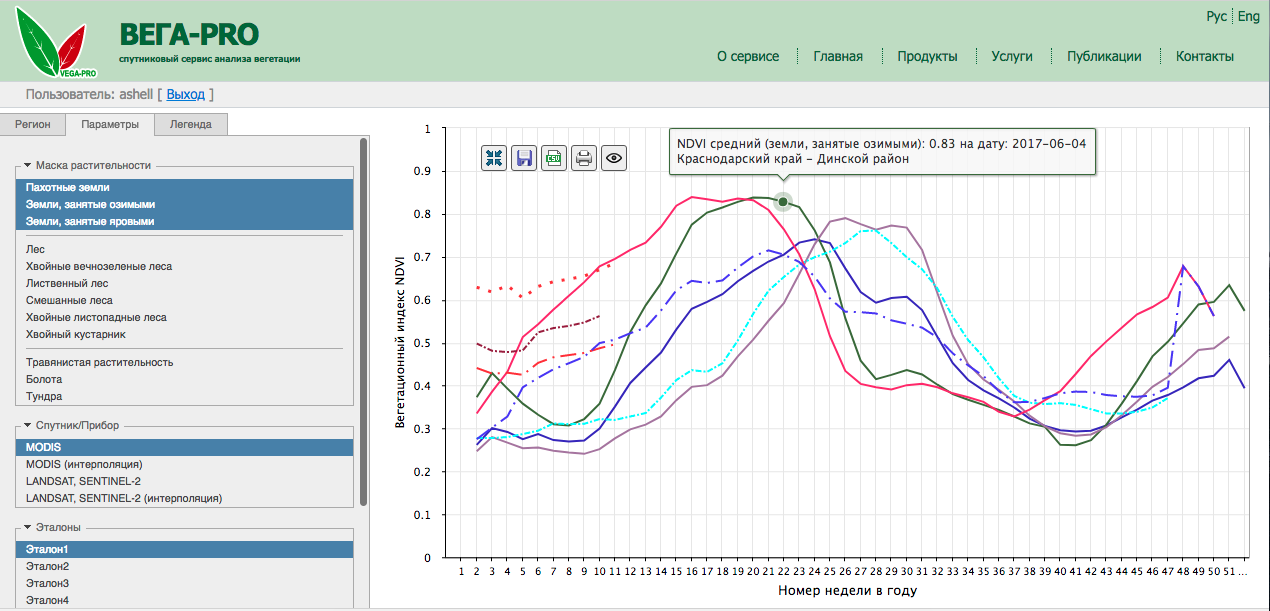Click the VEGA-PRO leaf logo
Image resolution: width=1270 pixels, height=611 pixels.
point(56,44)
